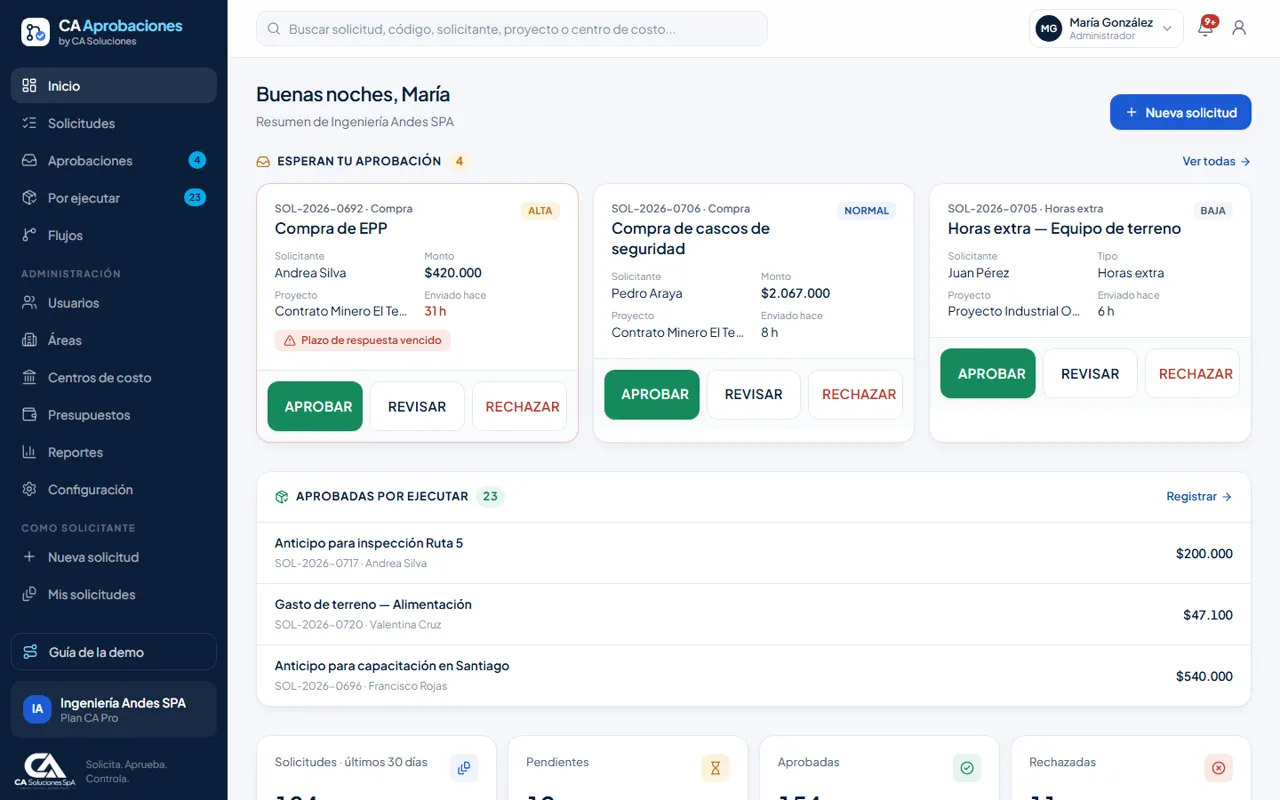Expand the María González account dropdown chevron
Image resolution: width=1280 pixels, height=800 pixels.
[1167, 29]
